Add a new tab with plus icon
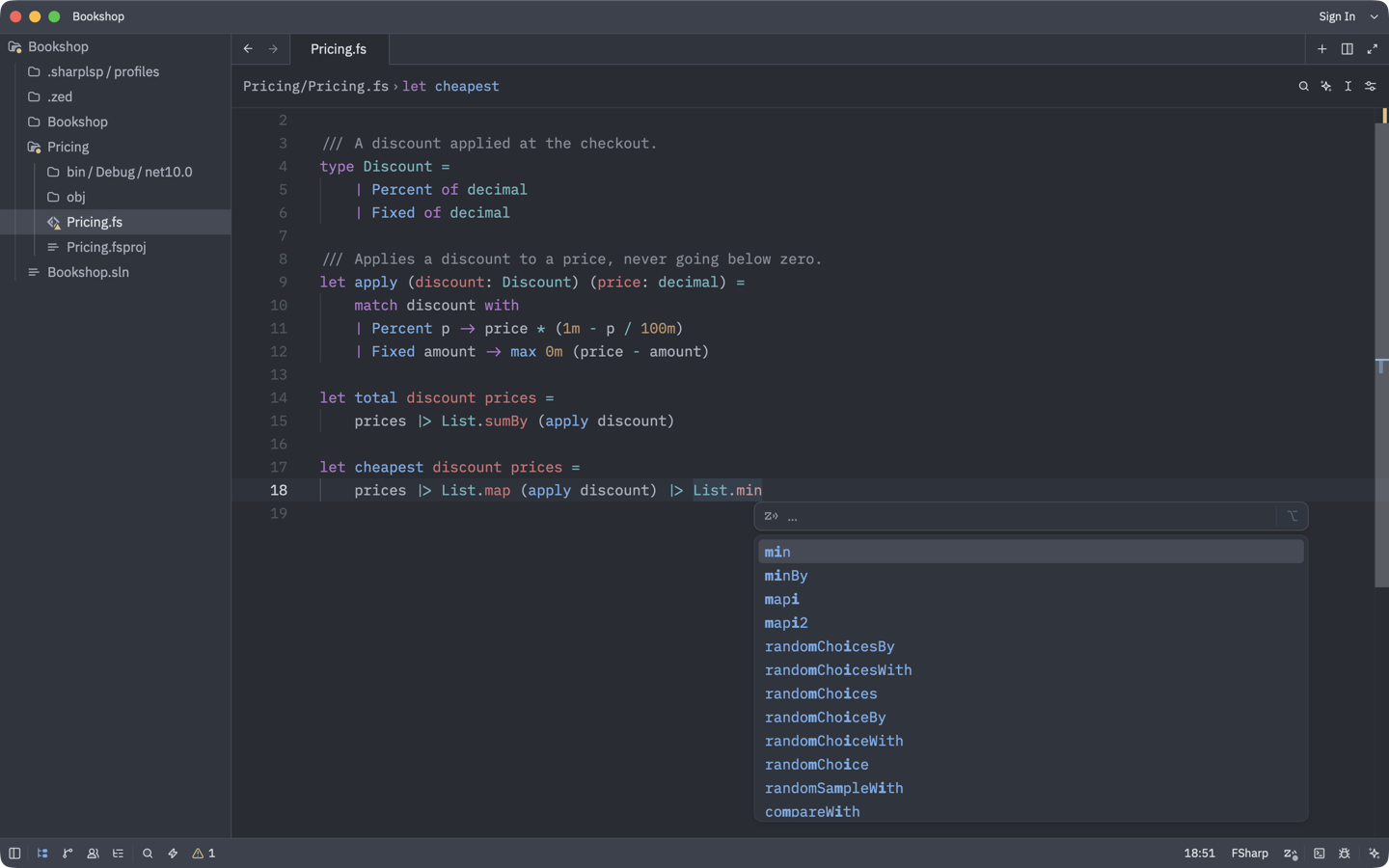The width and height of the screenshot is (1389, 868). 1322,49
